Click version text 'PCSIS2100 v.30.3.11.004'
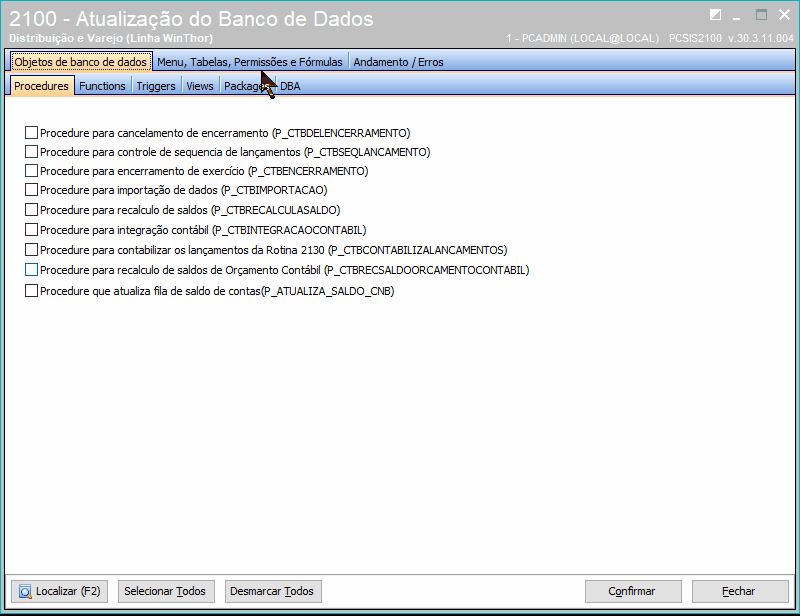This screenshot has height=616, width=800. pos(731,38)
